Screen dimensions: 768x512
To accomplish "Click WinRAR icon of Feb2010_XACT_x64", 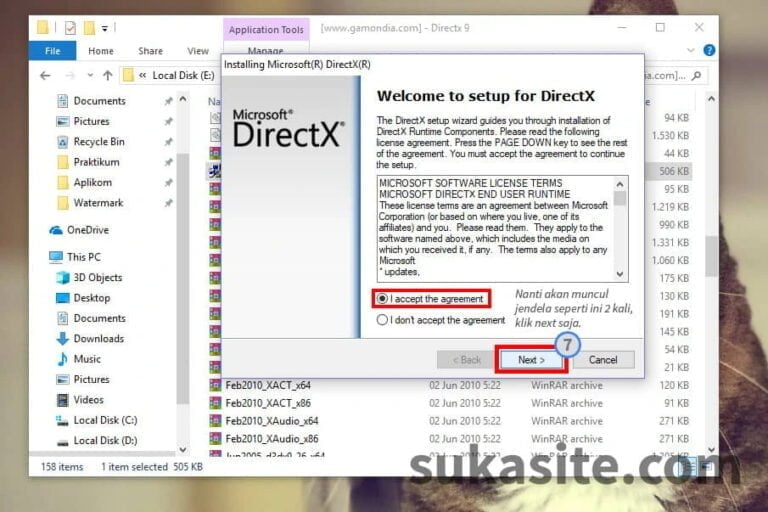I will coord(215,385).
